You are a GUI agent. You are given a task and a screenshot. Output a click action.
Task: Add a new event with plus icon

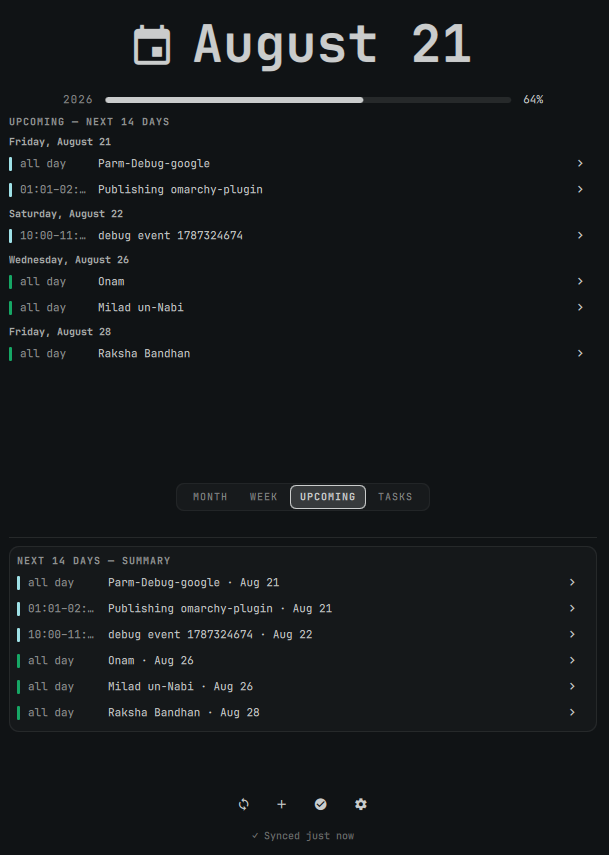[x=281, y=804]
